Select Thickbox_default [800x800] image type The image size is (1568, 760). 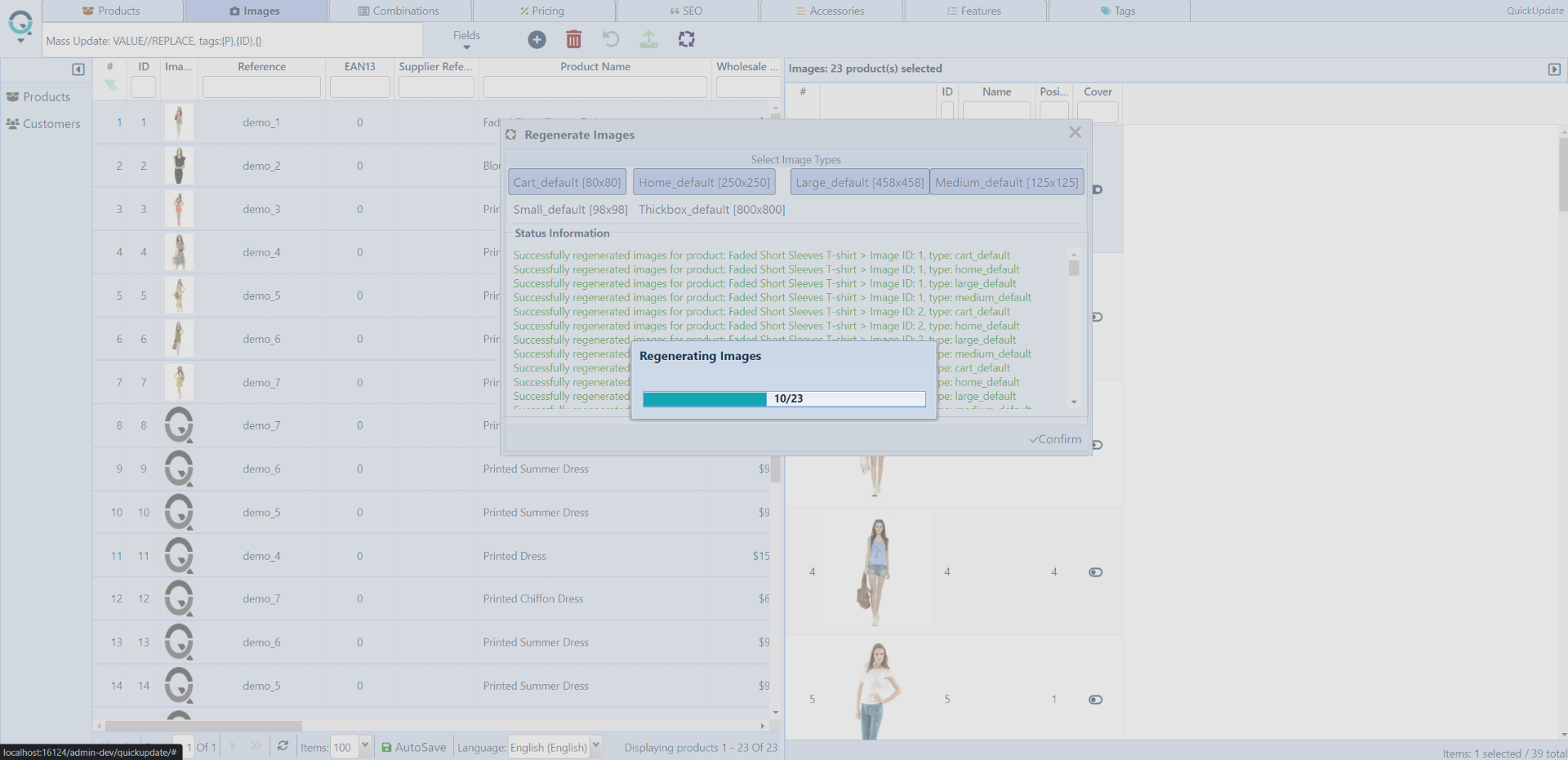tap(711, 210)
